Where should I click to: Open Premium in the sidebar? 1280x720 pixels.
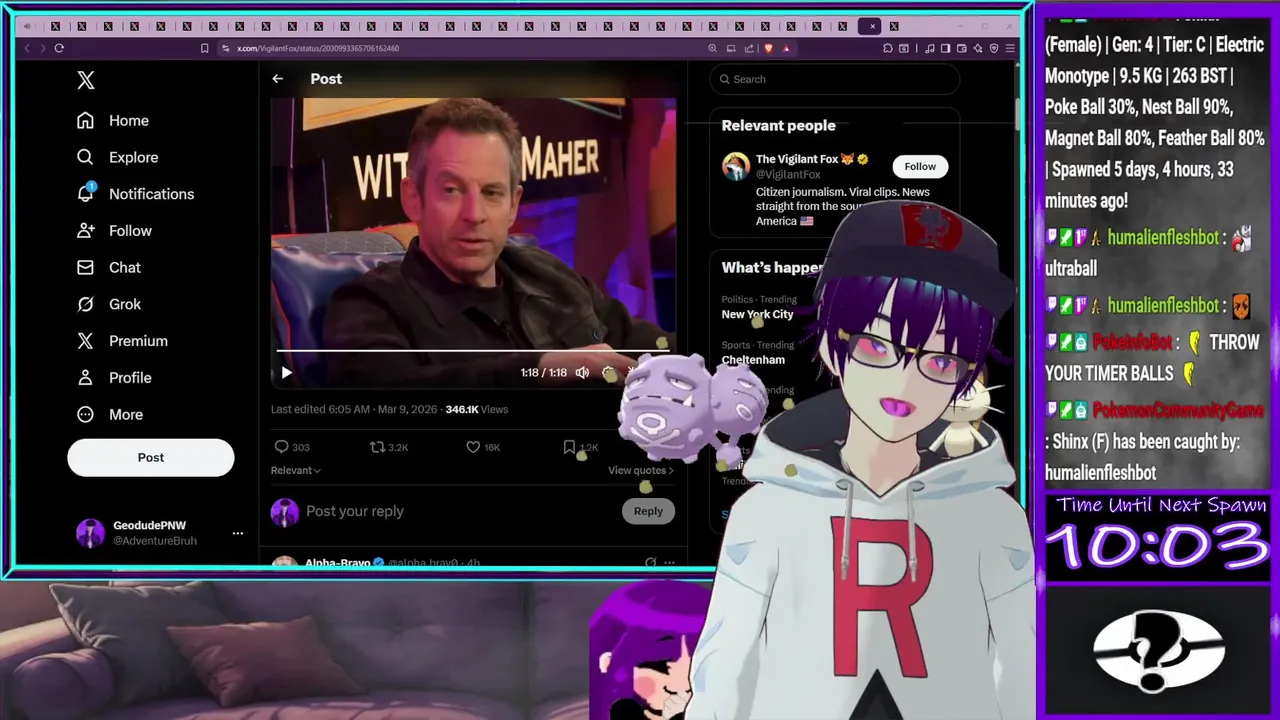(122, 341)
